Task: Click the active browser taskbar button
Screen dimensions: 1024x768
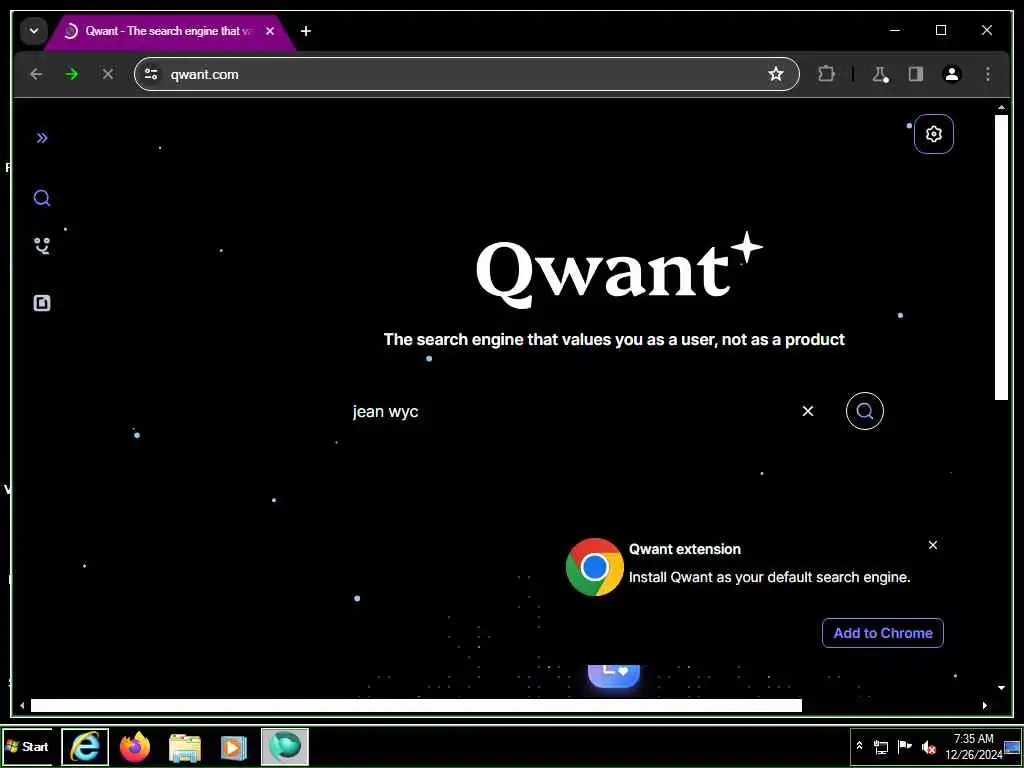Action: [285, 746]
